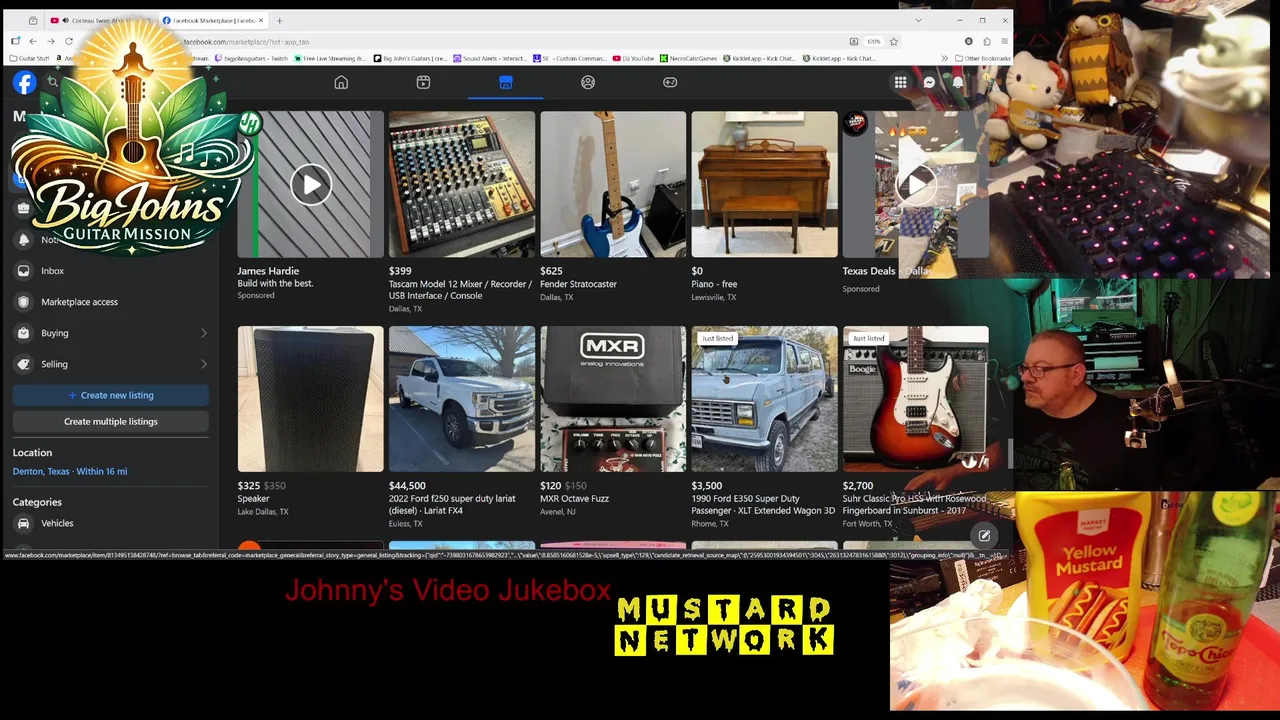Show hidden bookmarks via overflow chevron
1280x720 pixels.
point(945,58)
